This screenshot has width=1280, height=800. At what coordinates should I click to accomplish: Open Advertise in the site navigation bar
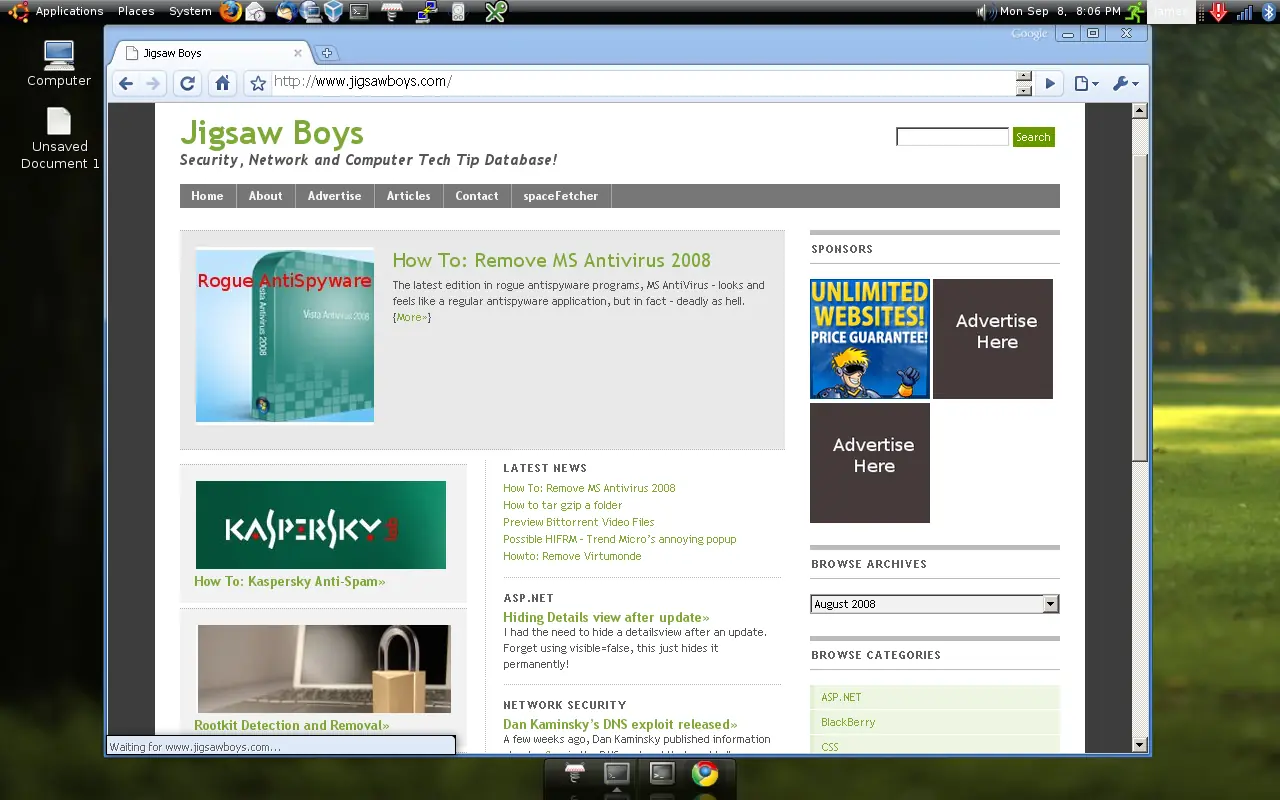tap(334, 196)
